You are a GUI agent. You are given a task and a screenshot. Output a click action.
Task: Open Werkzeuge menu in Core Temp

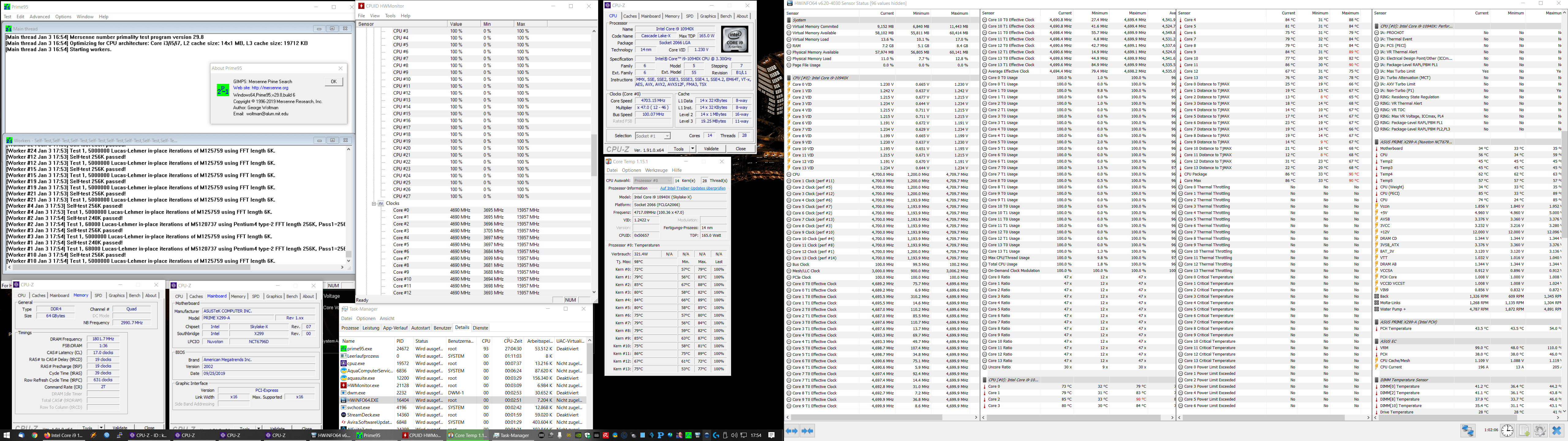(x=656, y=171)
